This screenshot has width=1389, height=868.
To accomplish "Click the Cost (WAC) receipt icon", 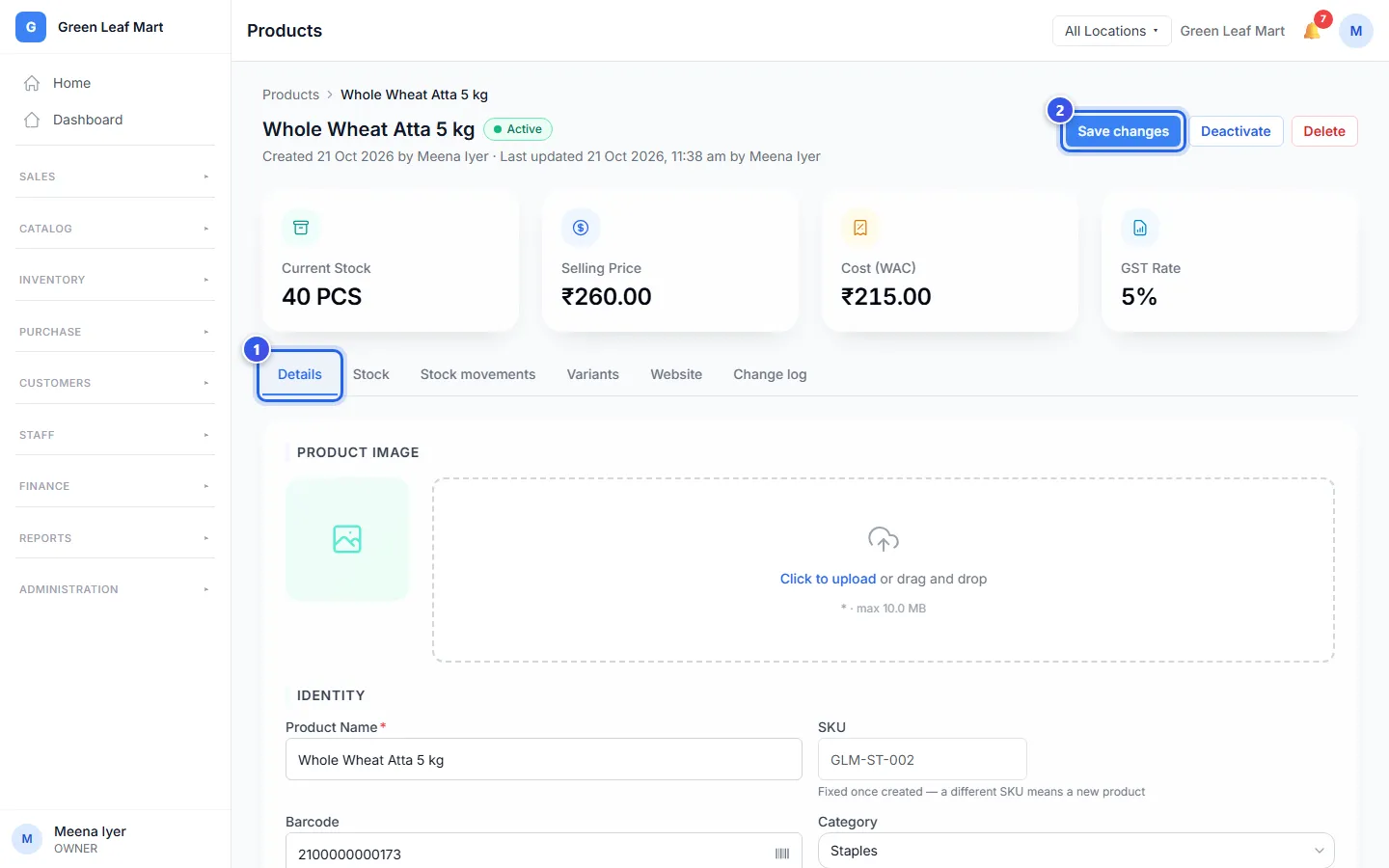I will pos(860,228).
